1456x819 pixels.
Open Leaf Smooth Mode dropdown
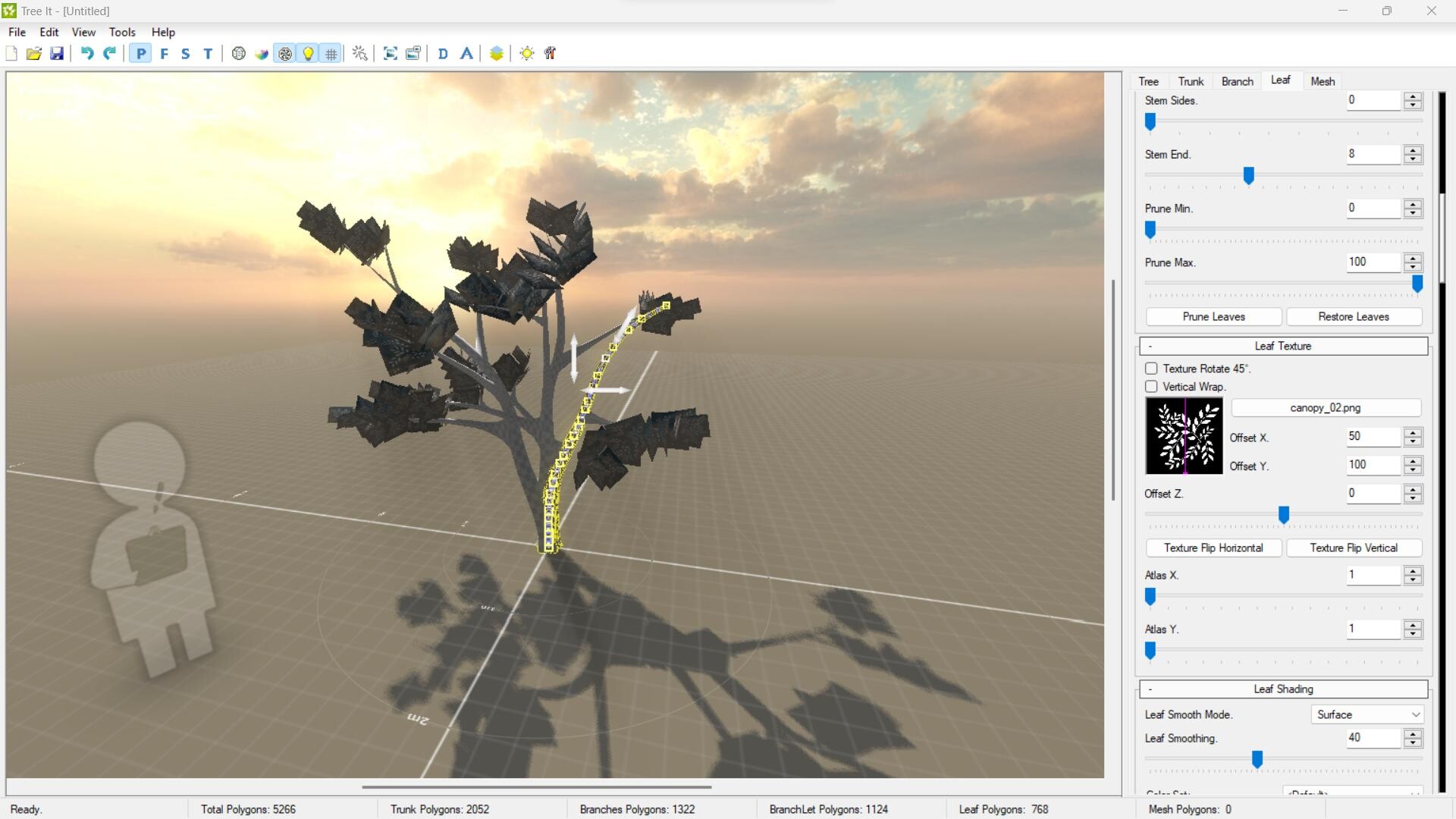click(x=1367, y=714)
